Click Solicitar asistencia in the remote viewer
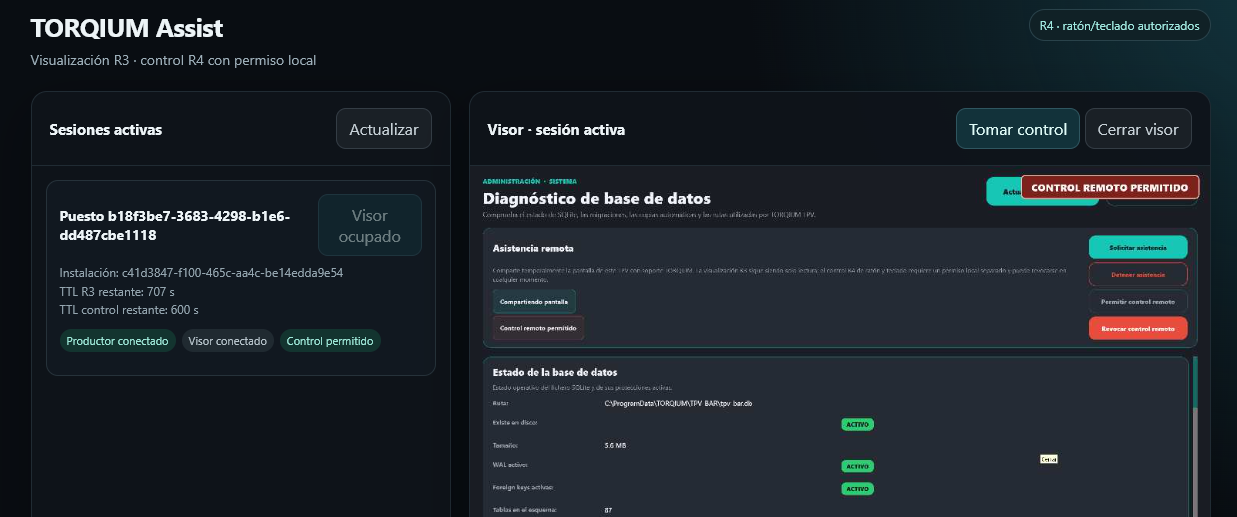This screenshot has width=1237, height=517. coord(1138,247)
